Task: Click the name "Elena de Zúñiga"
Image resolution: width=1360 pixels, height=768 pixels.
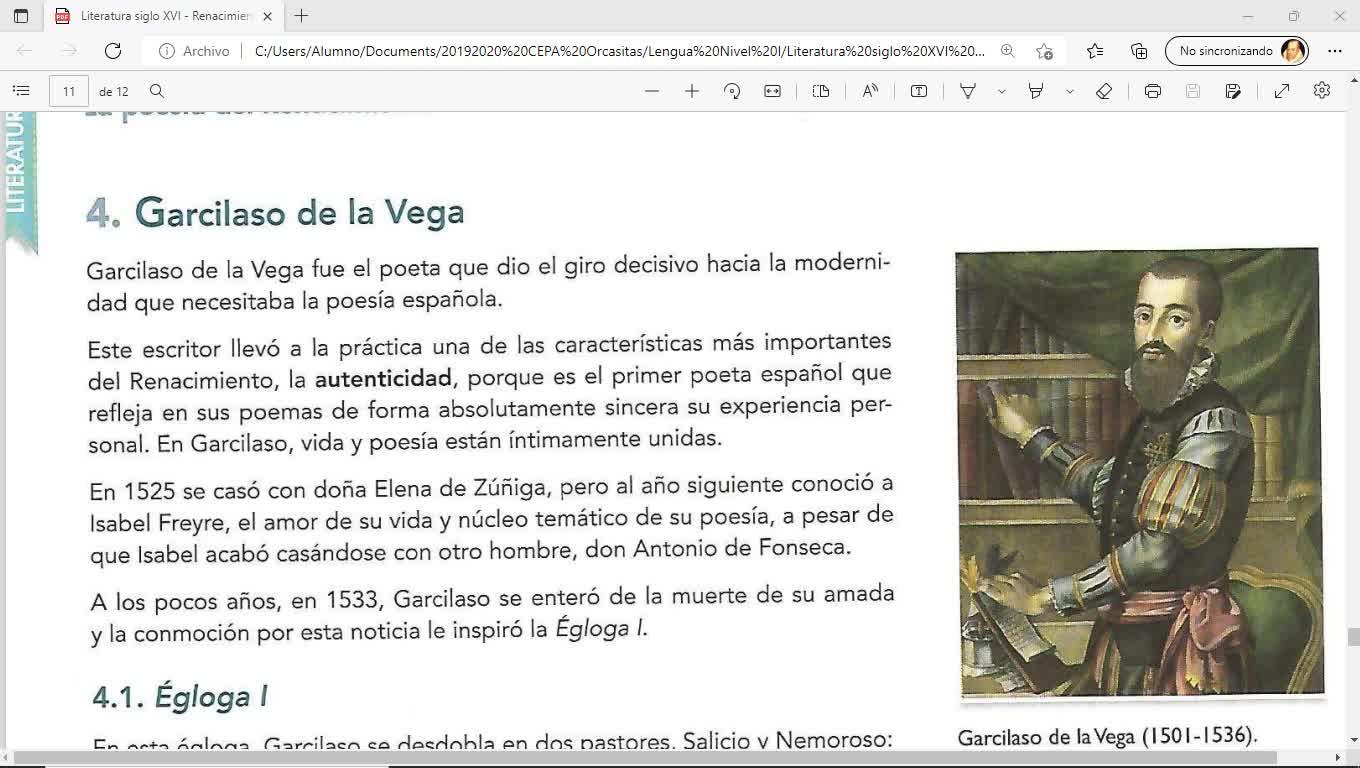Action: [460, 490]
